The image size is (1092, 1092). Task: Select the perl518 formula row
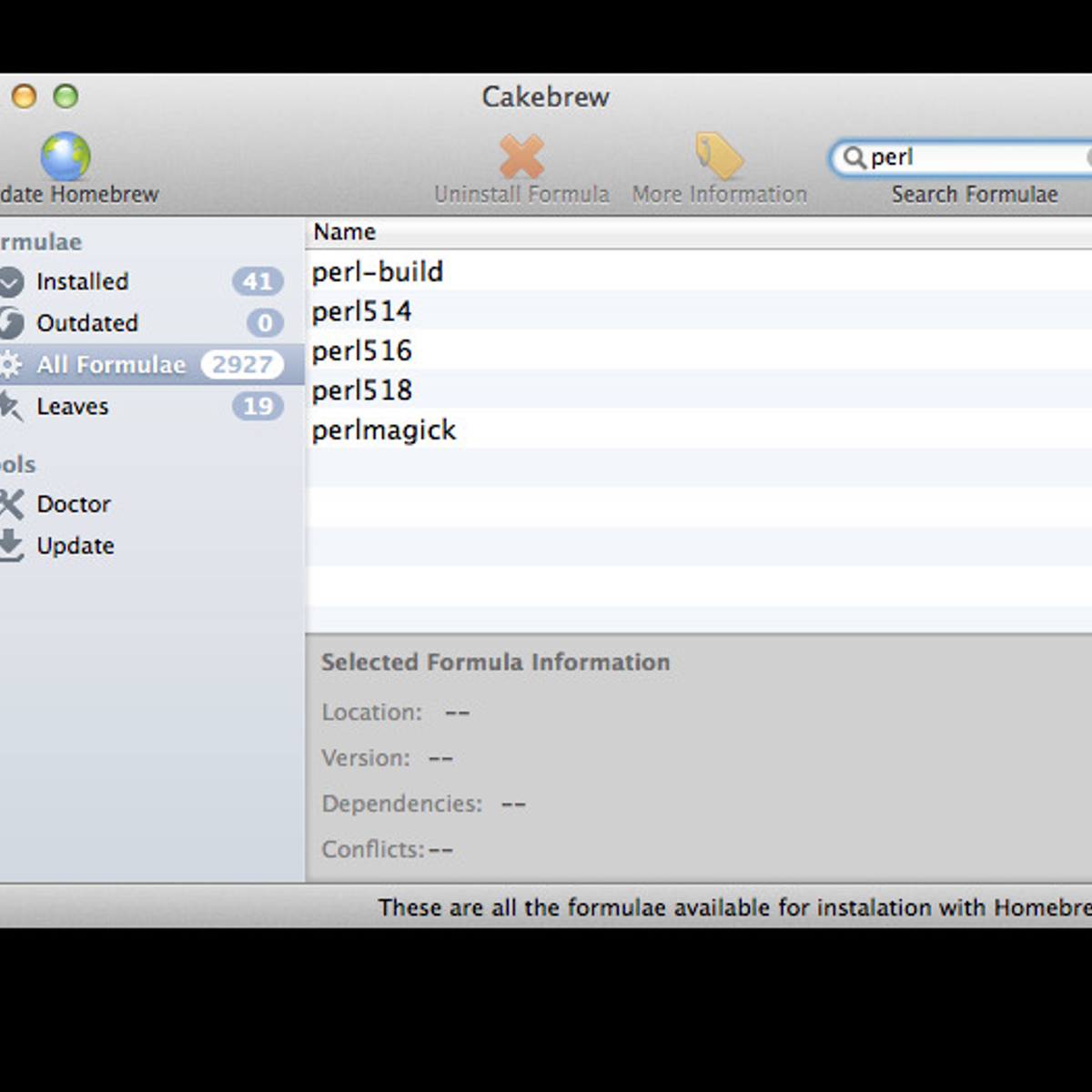pos(699,389)
